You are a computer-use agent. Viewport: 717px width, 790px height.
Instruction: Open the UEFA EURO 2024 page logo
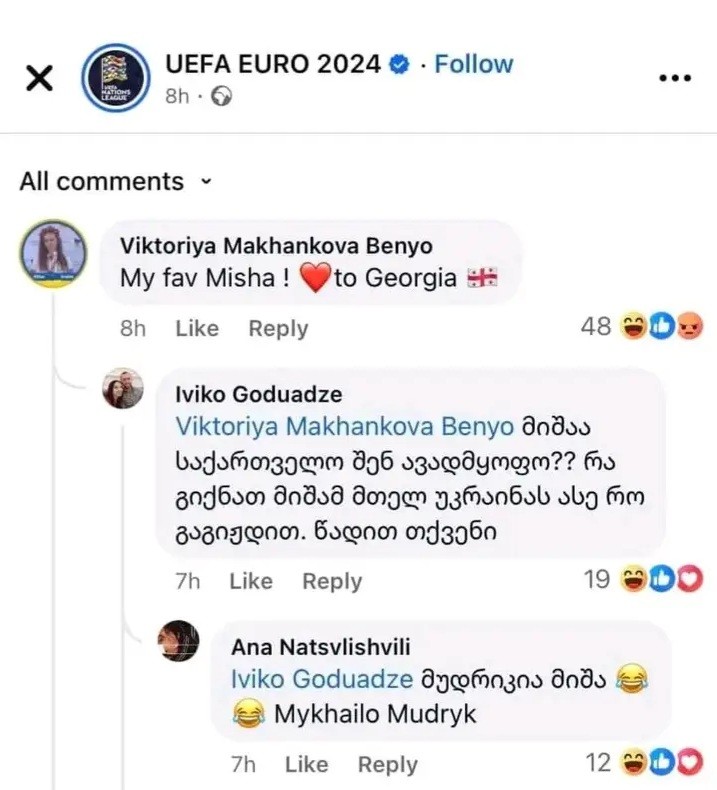pos(115,78)
